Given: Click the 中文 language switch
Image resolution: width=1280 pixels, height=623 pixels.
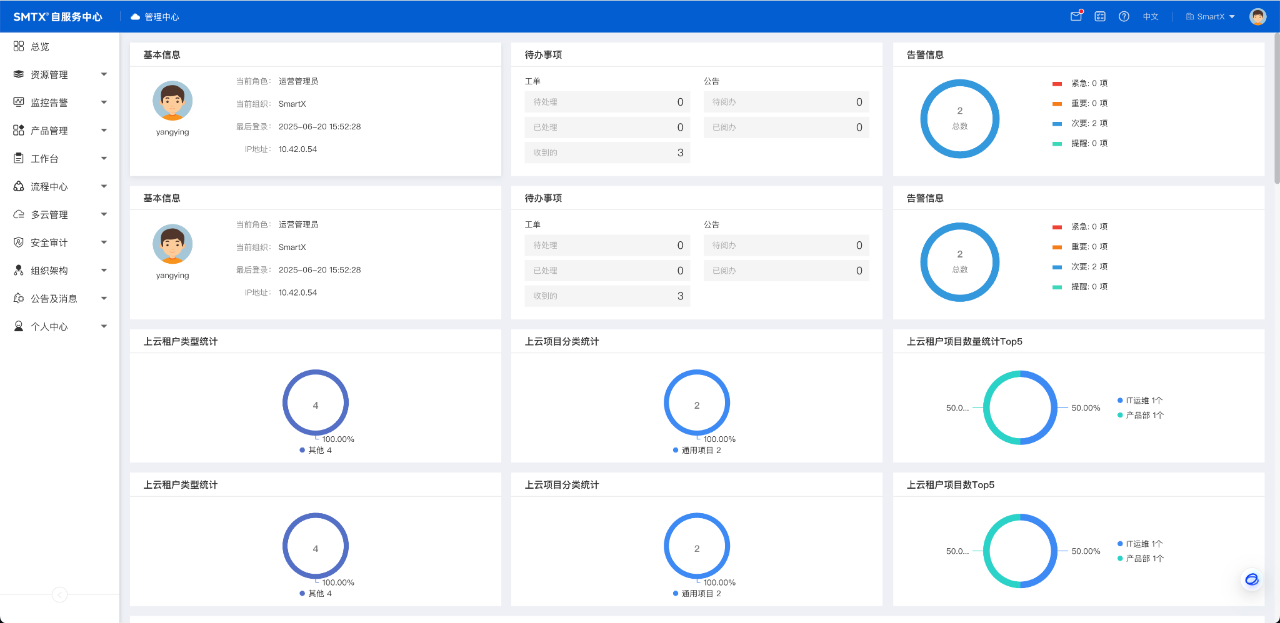Looking at the screenshot, I should click(x=1151, y=16).
